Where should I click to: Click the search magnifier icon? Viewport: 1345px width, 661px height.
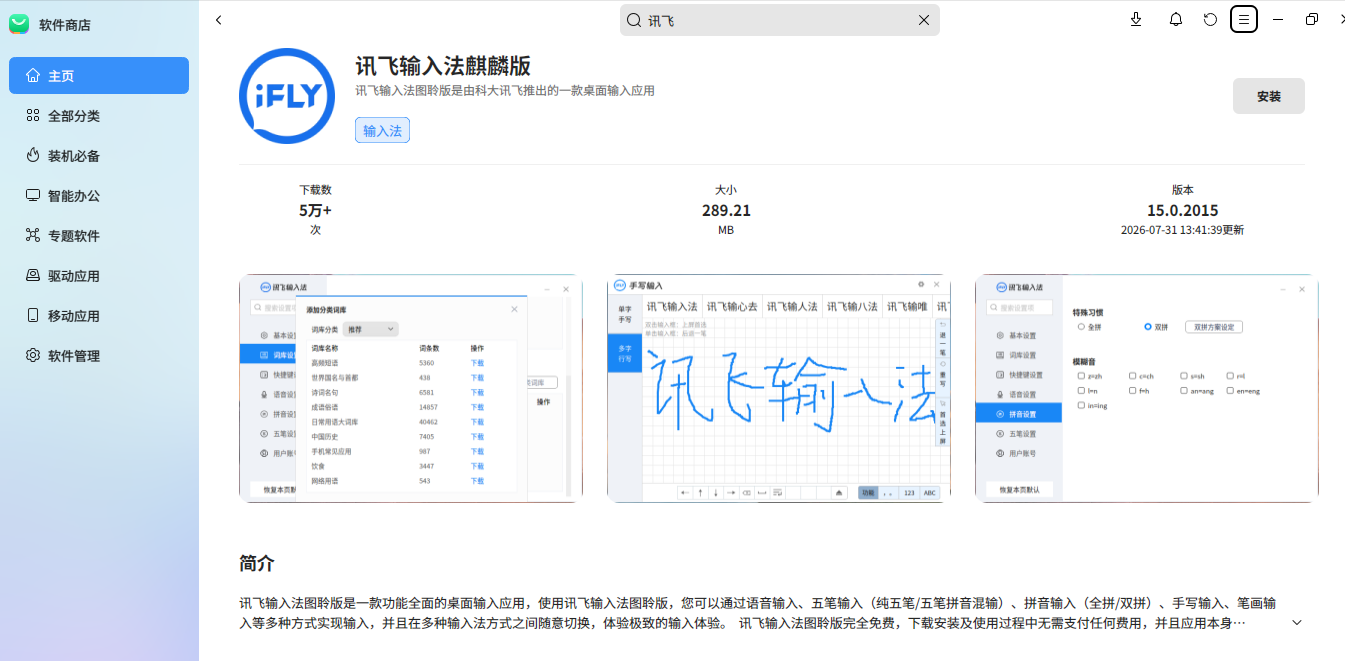(x=634, y=20)
